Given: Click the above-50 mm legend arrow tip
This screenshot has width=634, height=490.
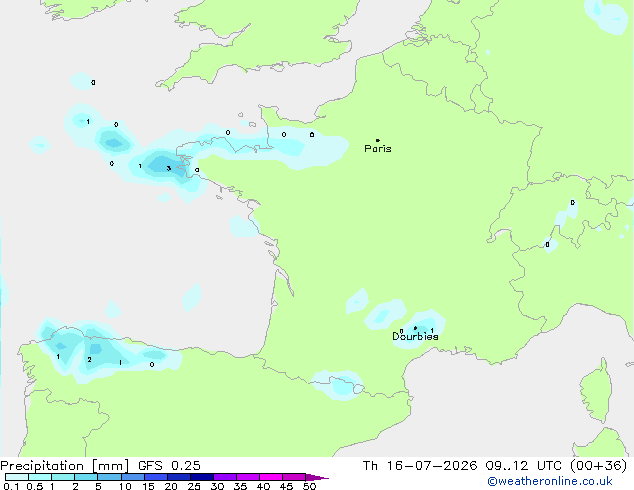Looking at the screenshot, I should click(x=317, y=477).
